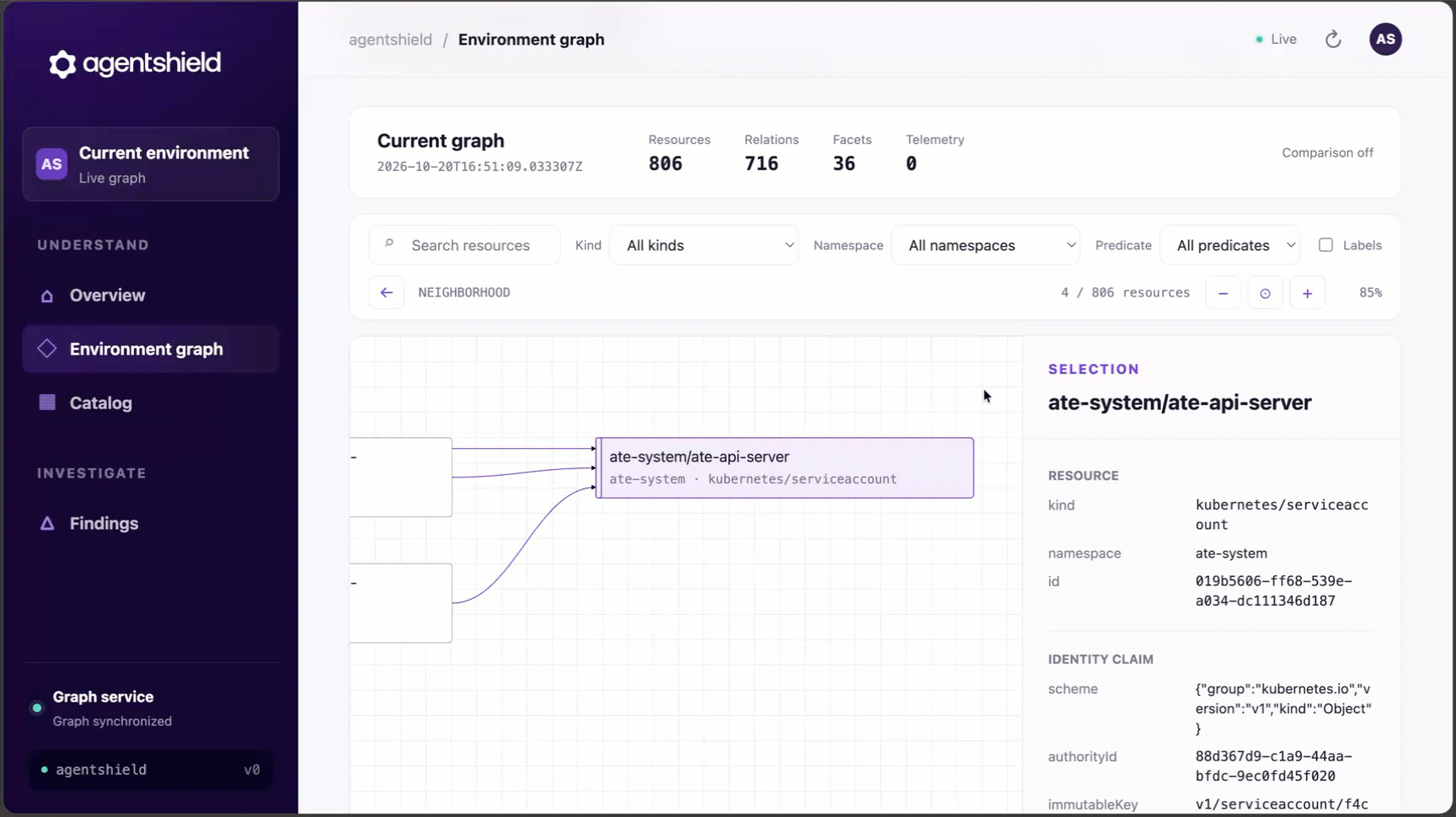Select the lower left connected node
This screenshot has width=1456, height=817.
(401, 603)
